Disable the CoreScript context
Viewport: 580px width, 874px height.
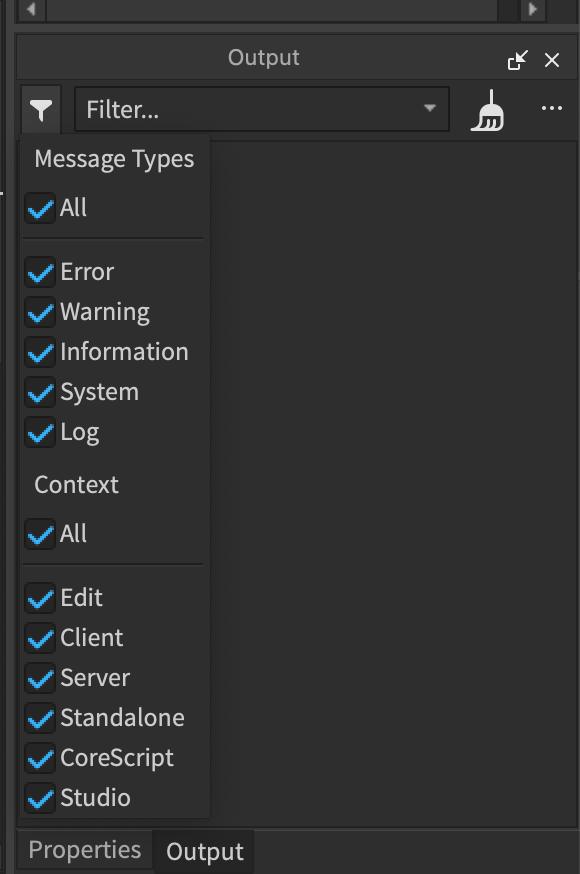(40, 757)
